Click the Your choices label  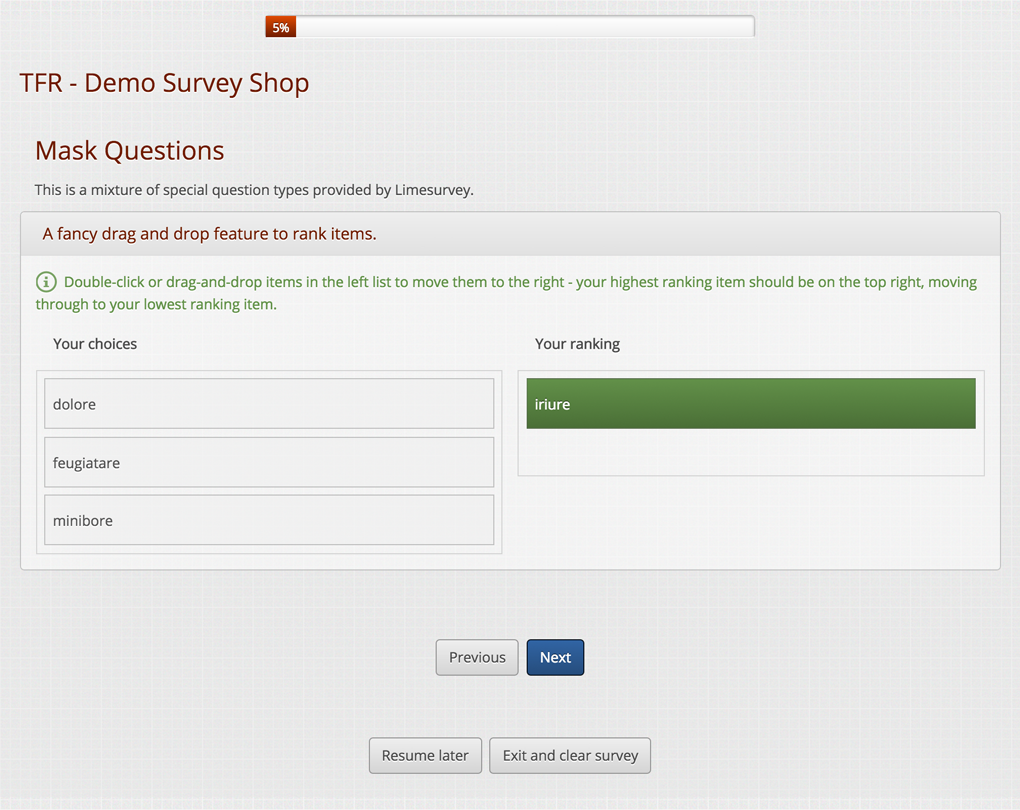click(95, 344)
